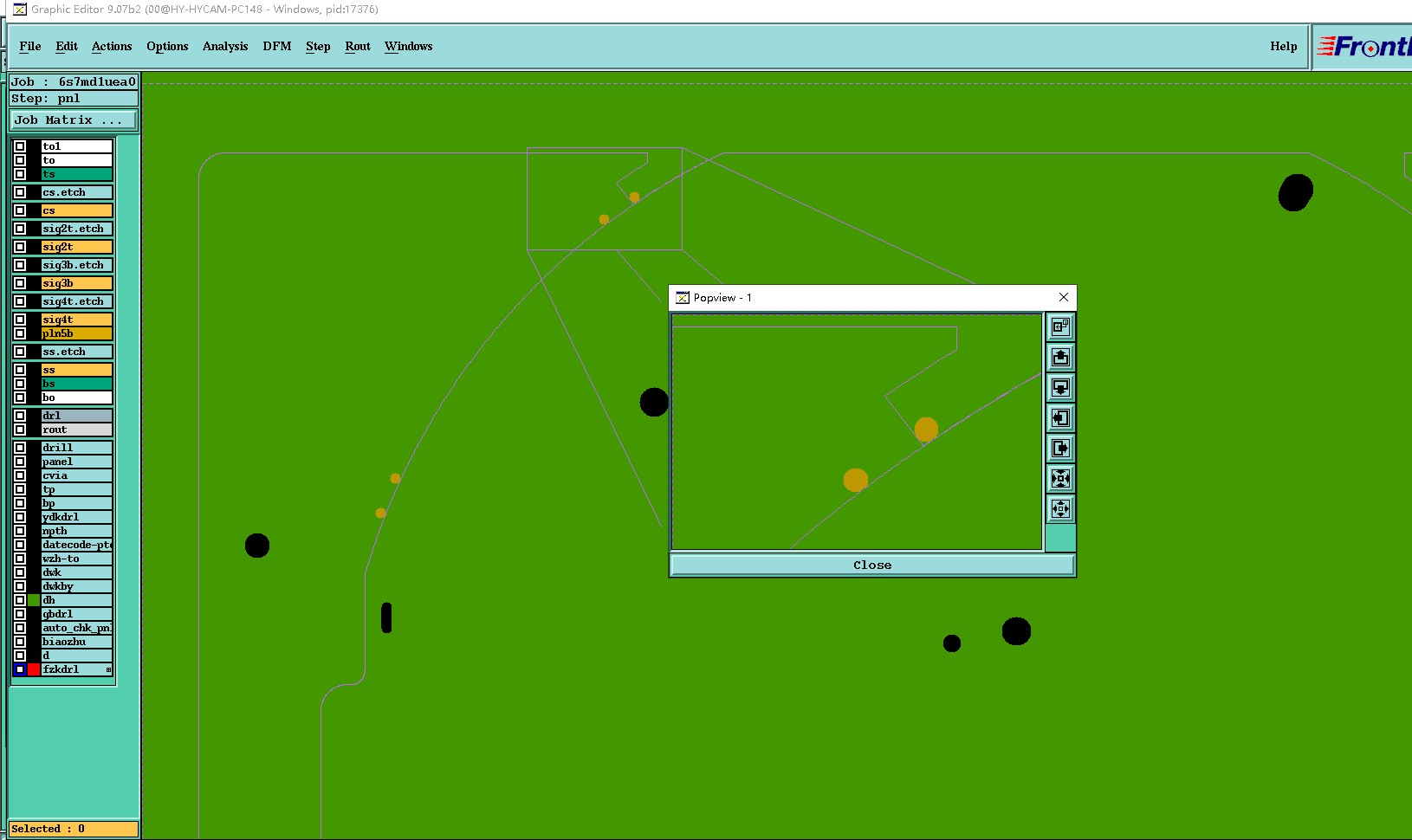Toggle the to1 layer checkbox

click(20, 146)
